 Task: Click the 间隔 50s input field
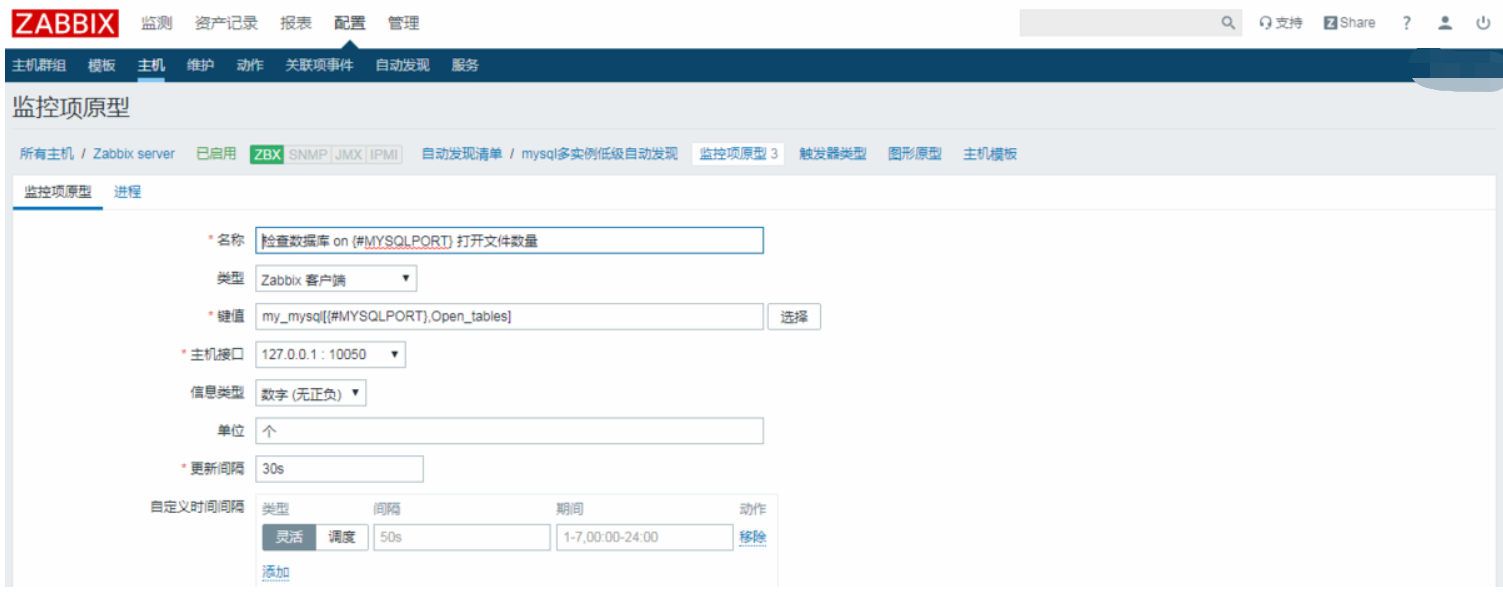tap(462, 537)
